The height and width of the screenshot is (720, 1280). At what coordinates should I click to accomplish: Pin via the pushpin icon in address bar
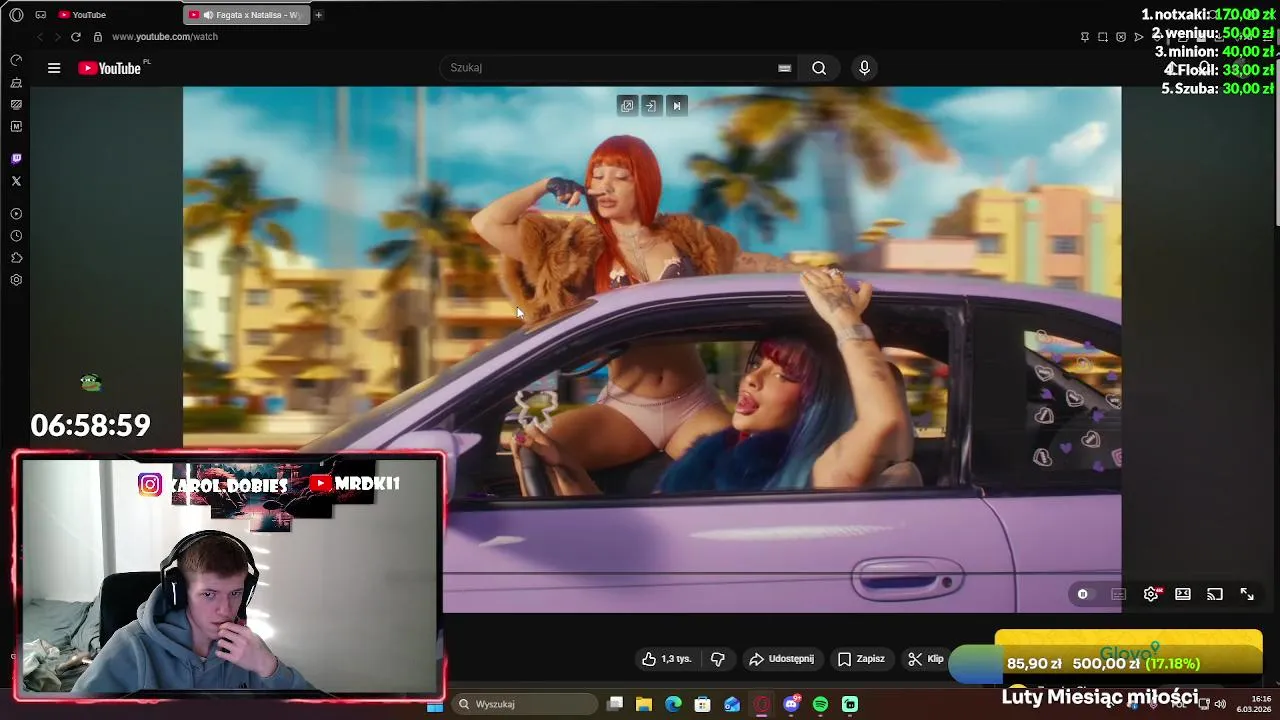tap(1085, 37)
